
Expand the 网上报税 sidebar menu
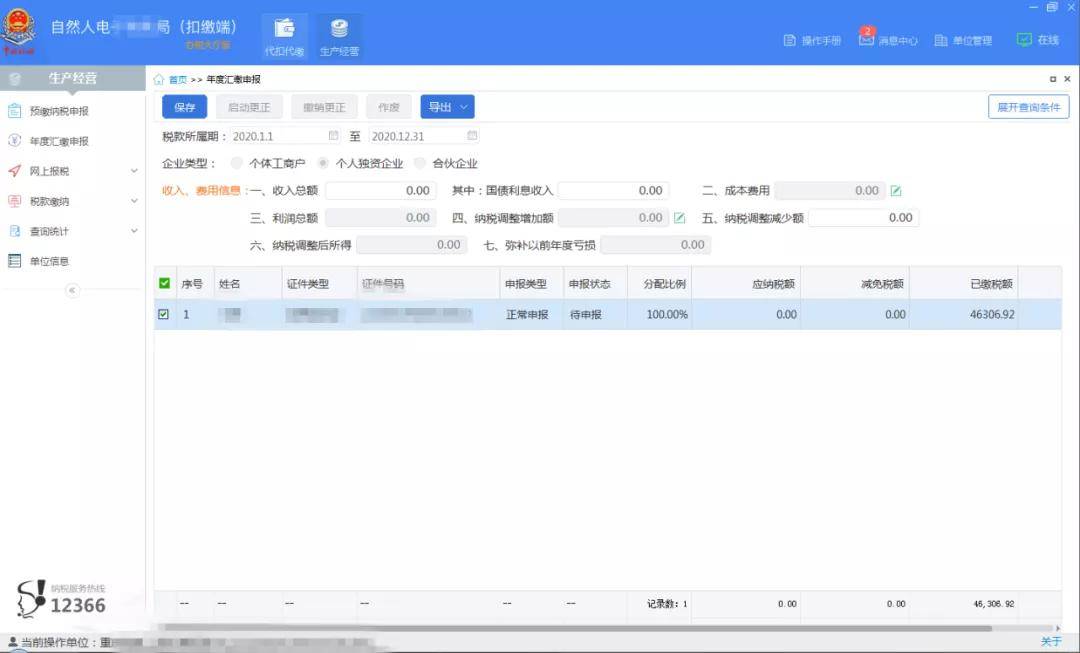click(72, 171)
